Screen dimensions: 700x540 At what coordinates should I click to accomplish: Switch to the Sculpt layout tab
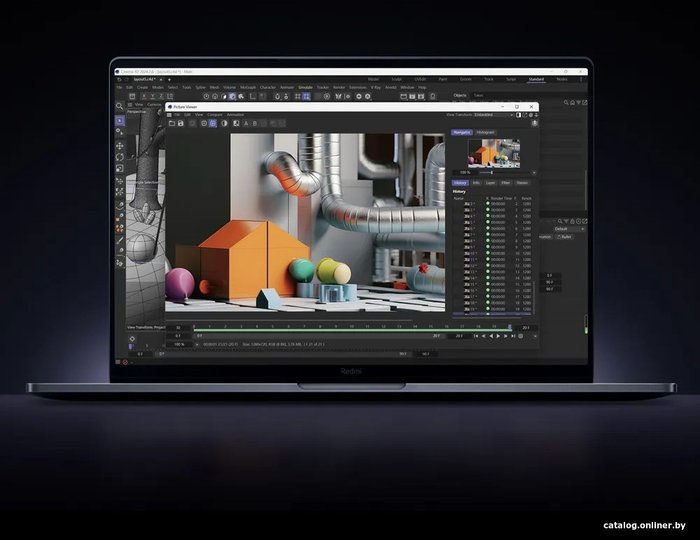(x=396, y=79)
